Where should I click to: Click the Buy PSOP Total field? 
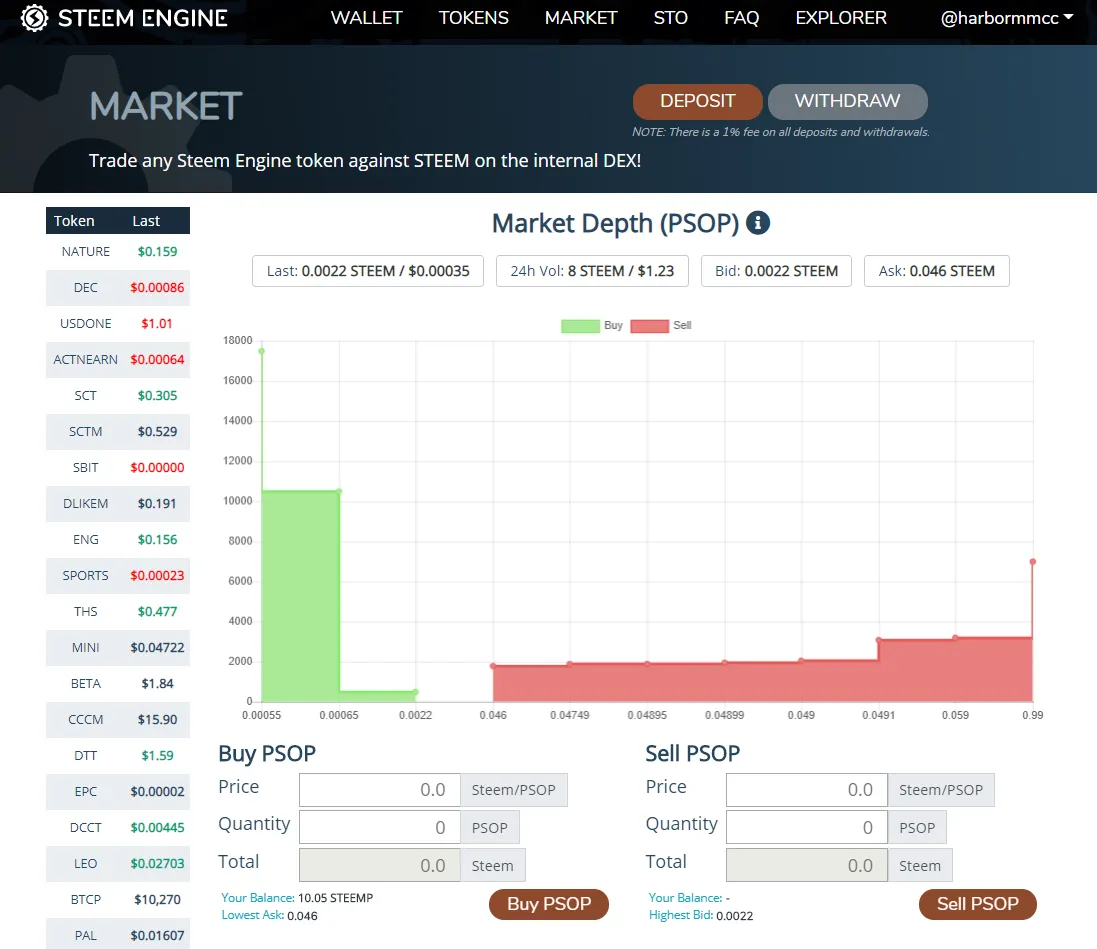380,865
